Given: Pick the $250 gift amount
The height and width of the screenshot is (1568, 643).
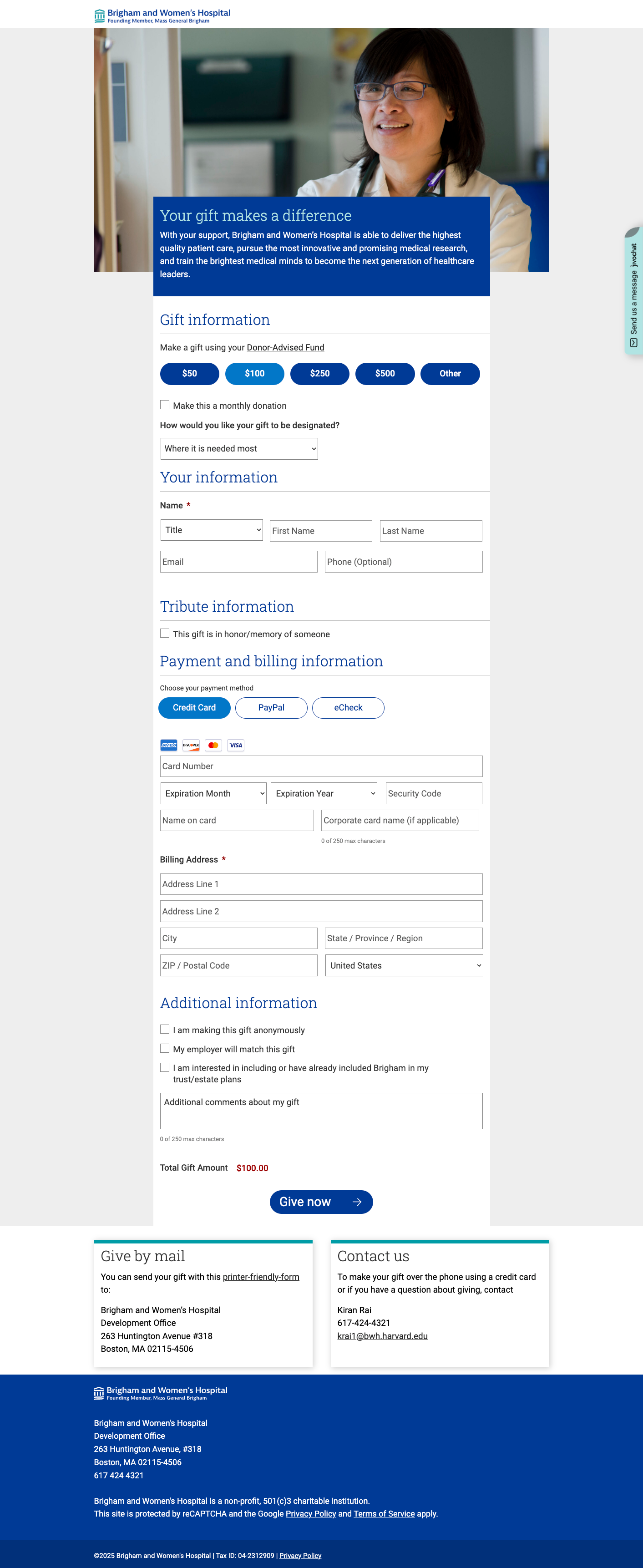Looking at the screenshot, I should coord(320,374).
